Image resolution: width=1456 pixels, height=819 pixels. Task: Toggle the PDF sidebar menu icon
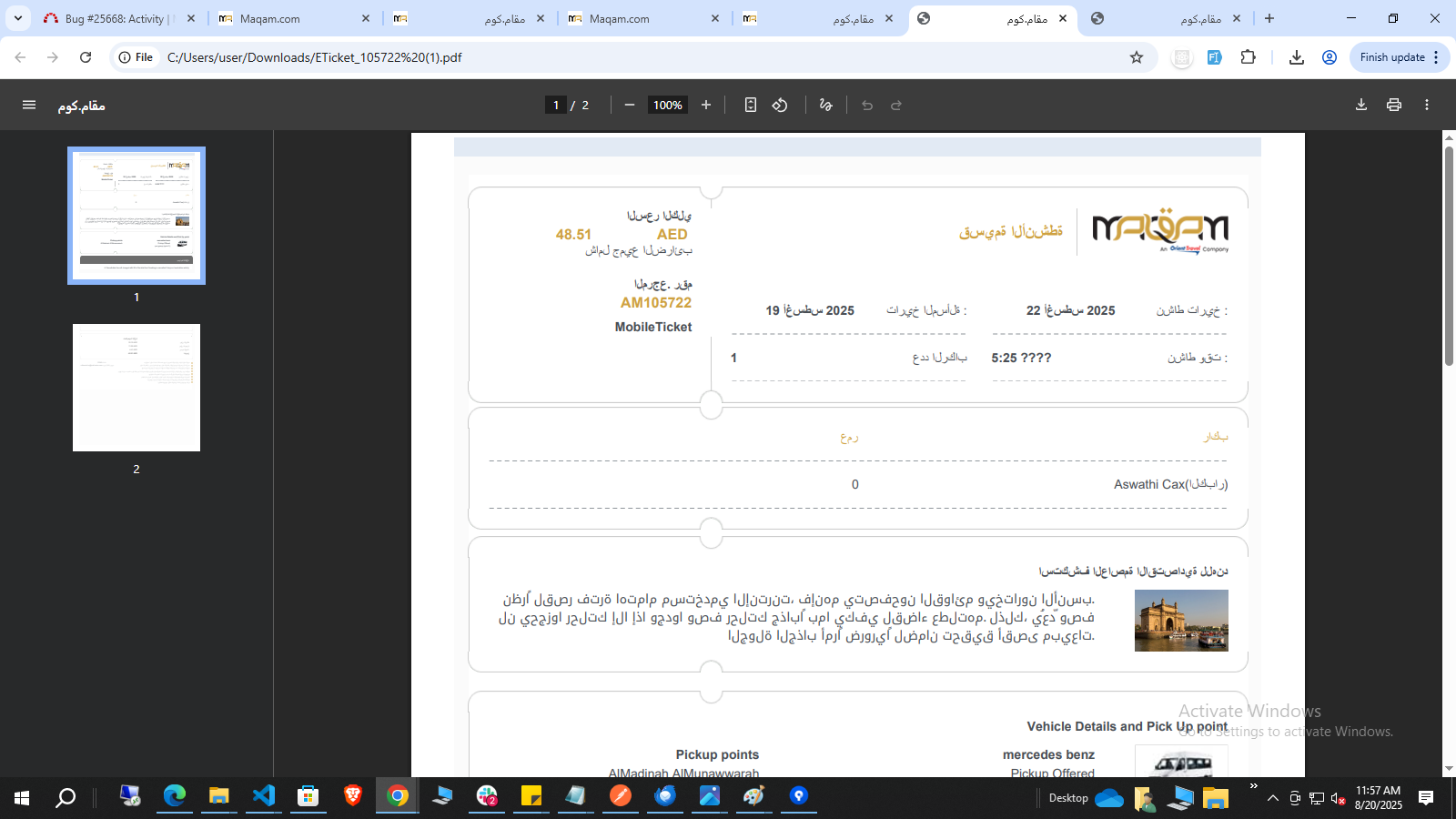(29, 105)
